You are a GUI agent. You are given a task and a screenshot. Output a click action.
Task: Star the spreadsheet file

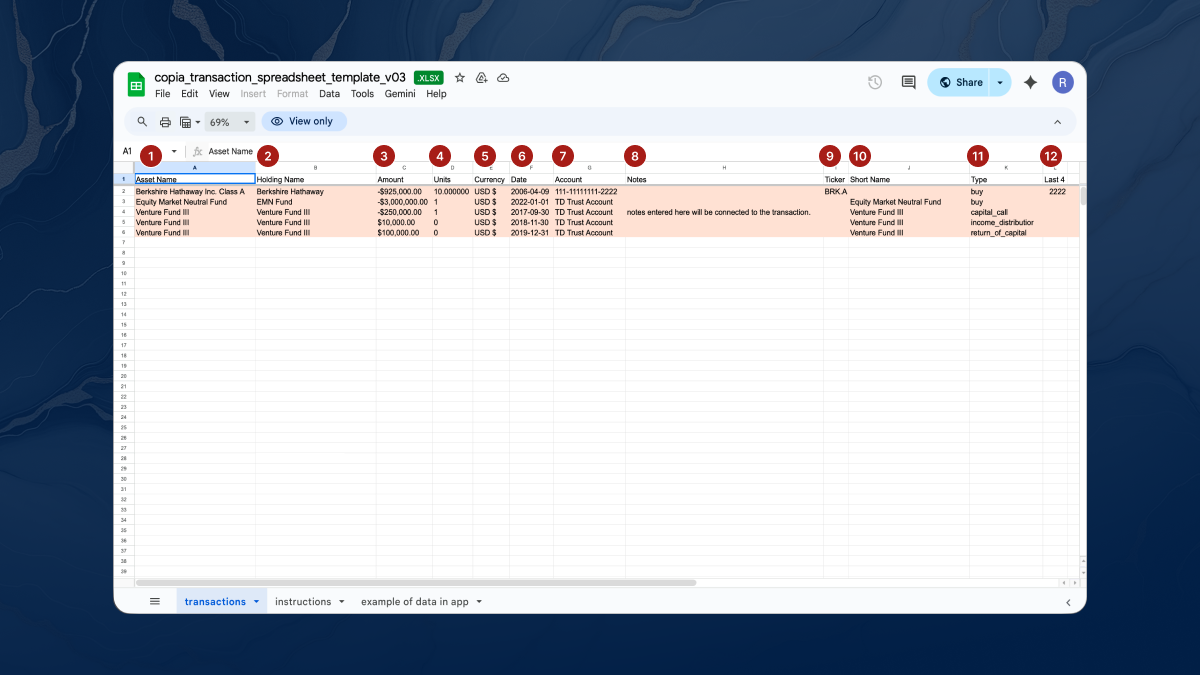pyautogui.click(x=460, y=78)
